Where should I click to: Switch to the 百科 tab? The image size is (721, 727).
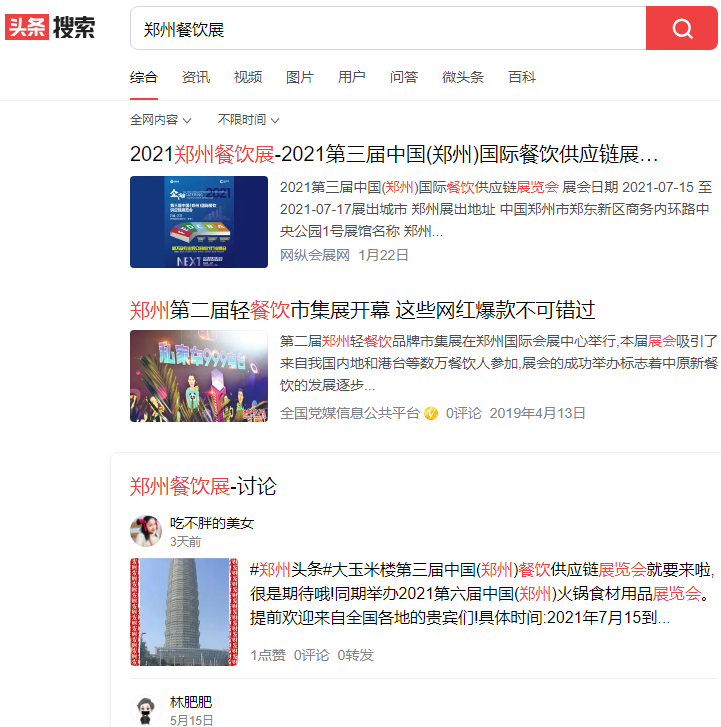(522, 77)
